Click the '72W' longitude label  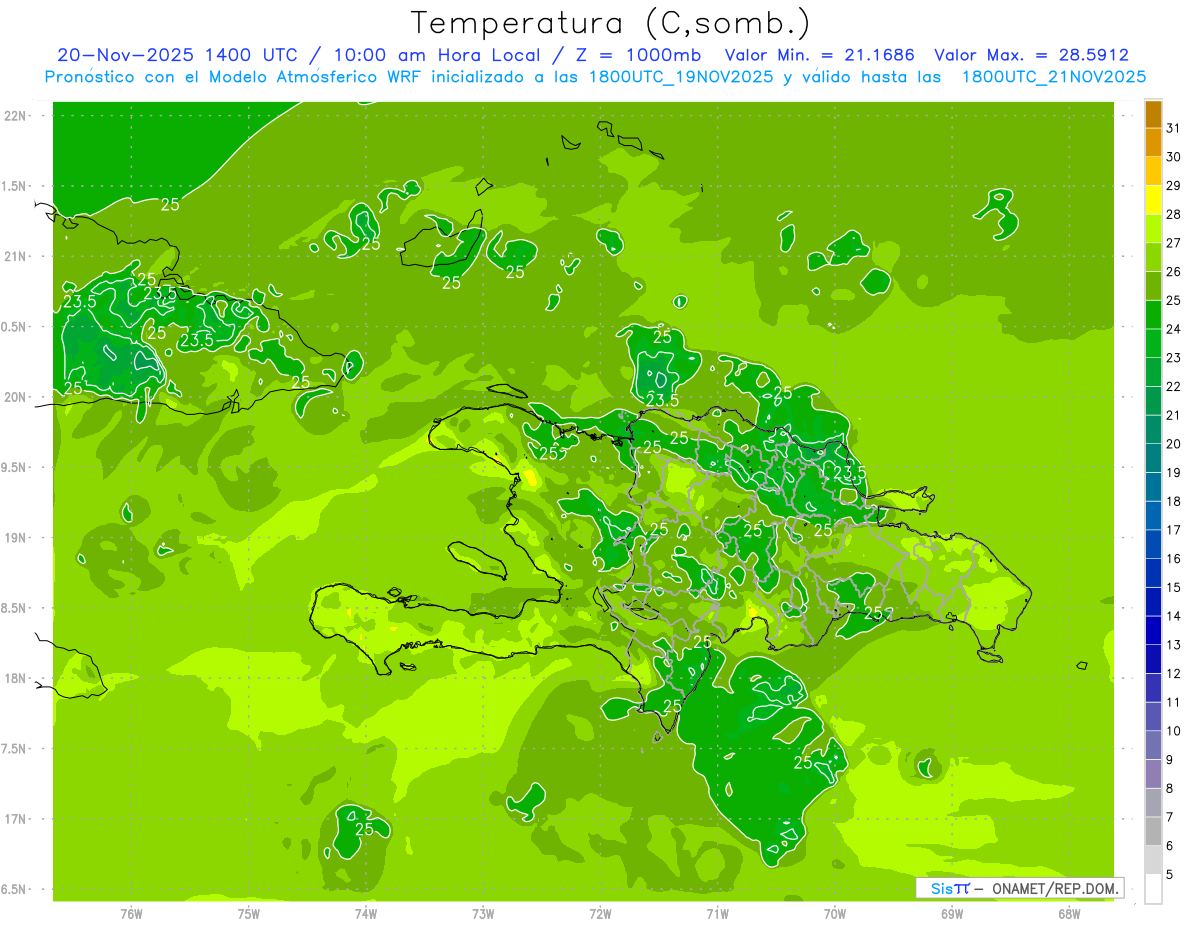(x=600, y=914)
